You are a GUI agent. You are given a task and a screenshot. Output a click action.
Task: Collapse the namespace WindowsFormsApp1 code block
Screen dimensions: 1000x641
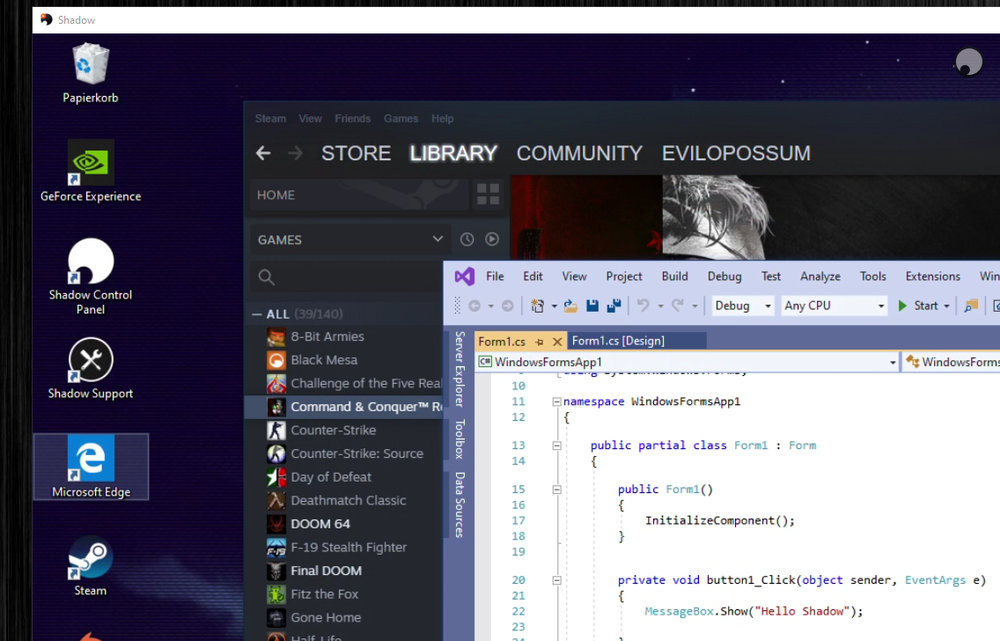(557, 402)
